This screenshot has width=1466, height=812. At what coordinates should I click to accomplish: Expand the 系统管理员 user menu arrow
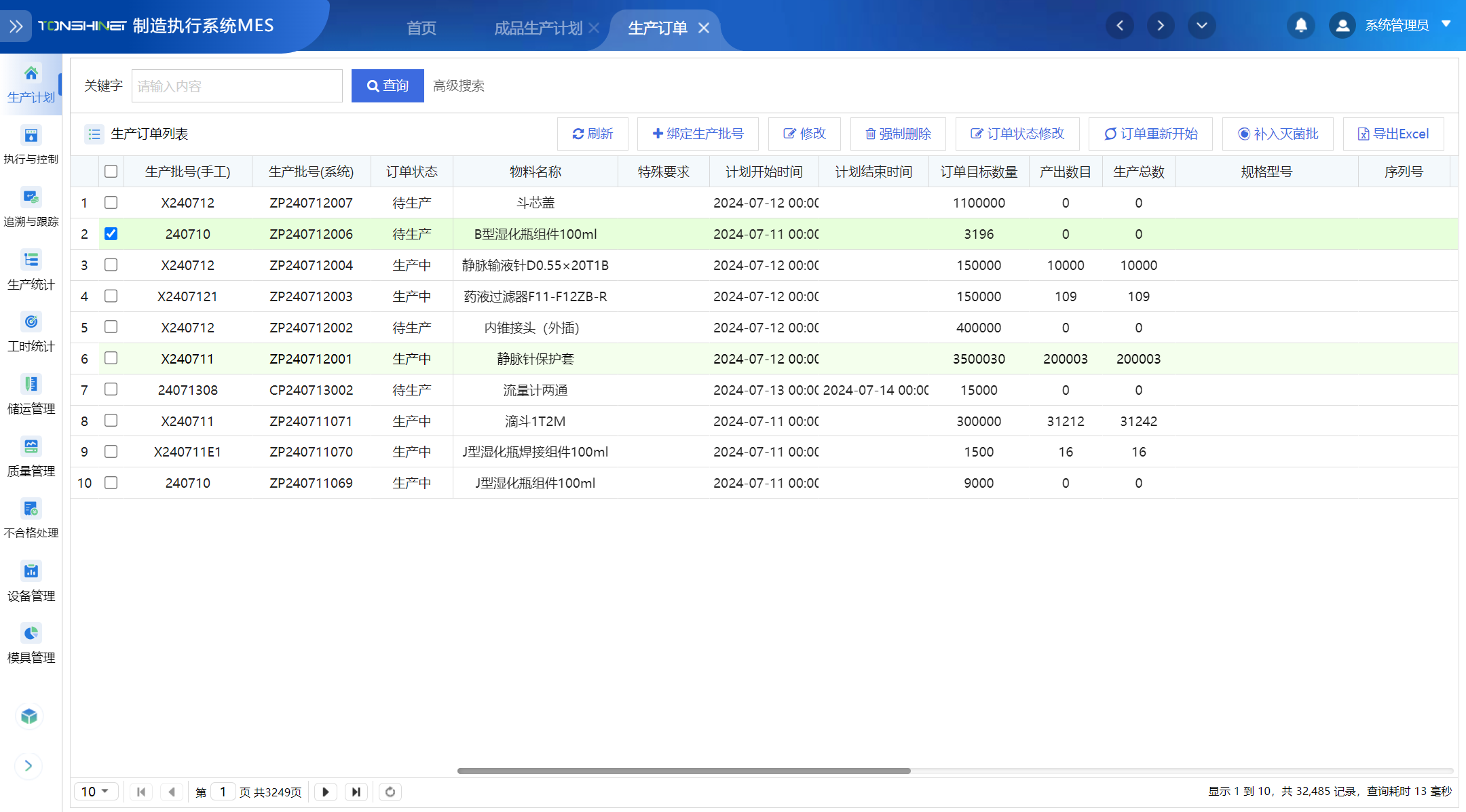click(1446, 24)
